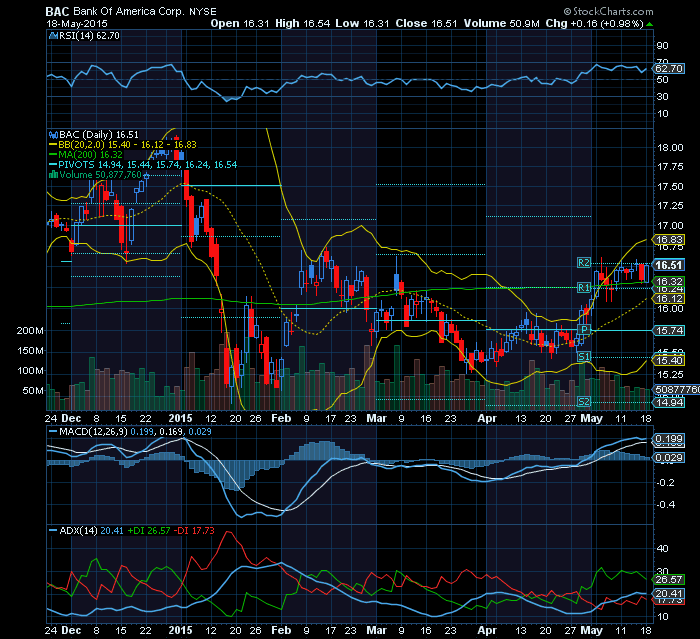Click the Low 16.31 value

coord(362,24)
